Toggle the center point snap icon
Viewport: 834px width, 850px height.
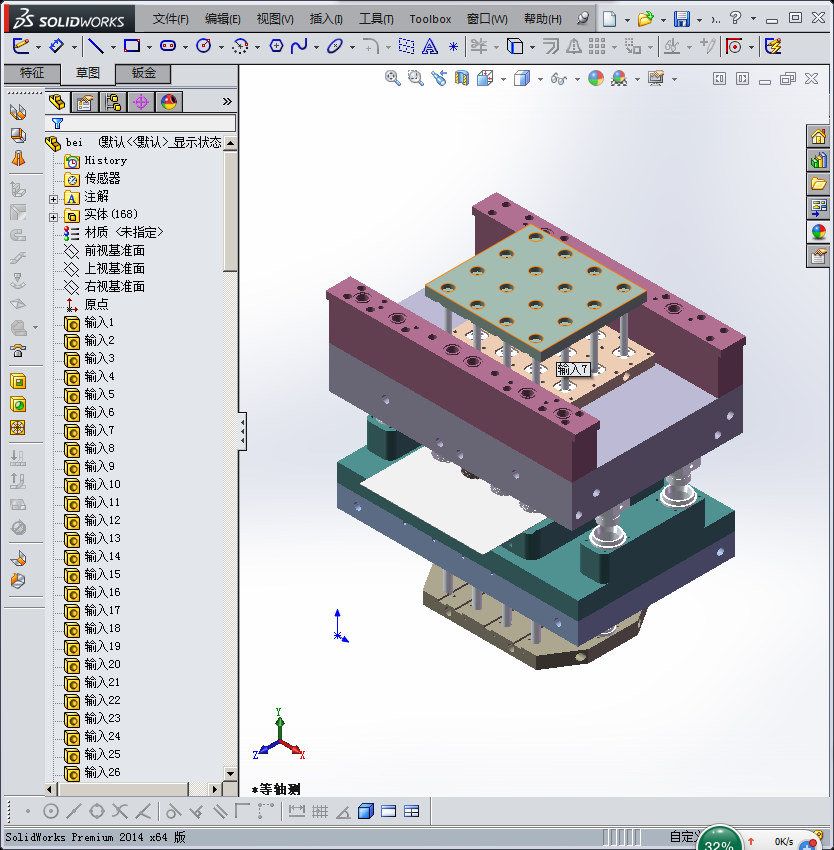[x=50, y=812]
